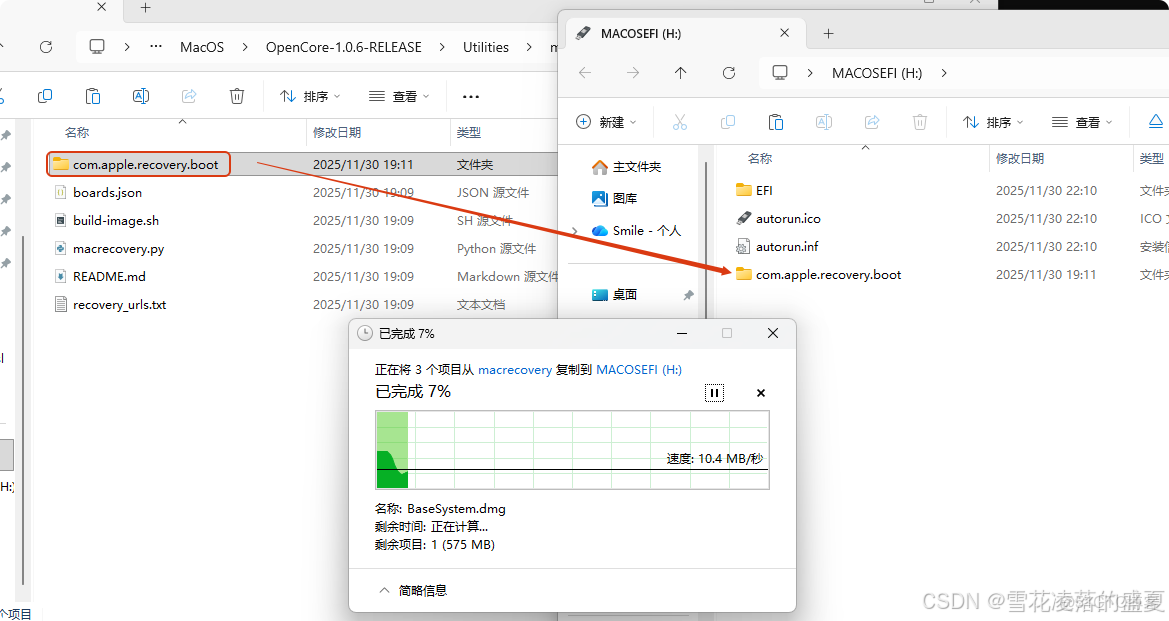Click the green copy progress bar
Screen dimensions: 1169x621
coord(391,450)
